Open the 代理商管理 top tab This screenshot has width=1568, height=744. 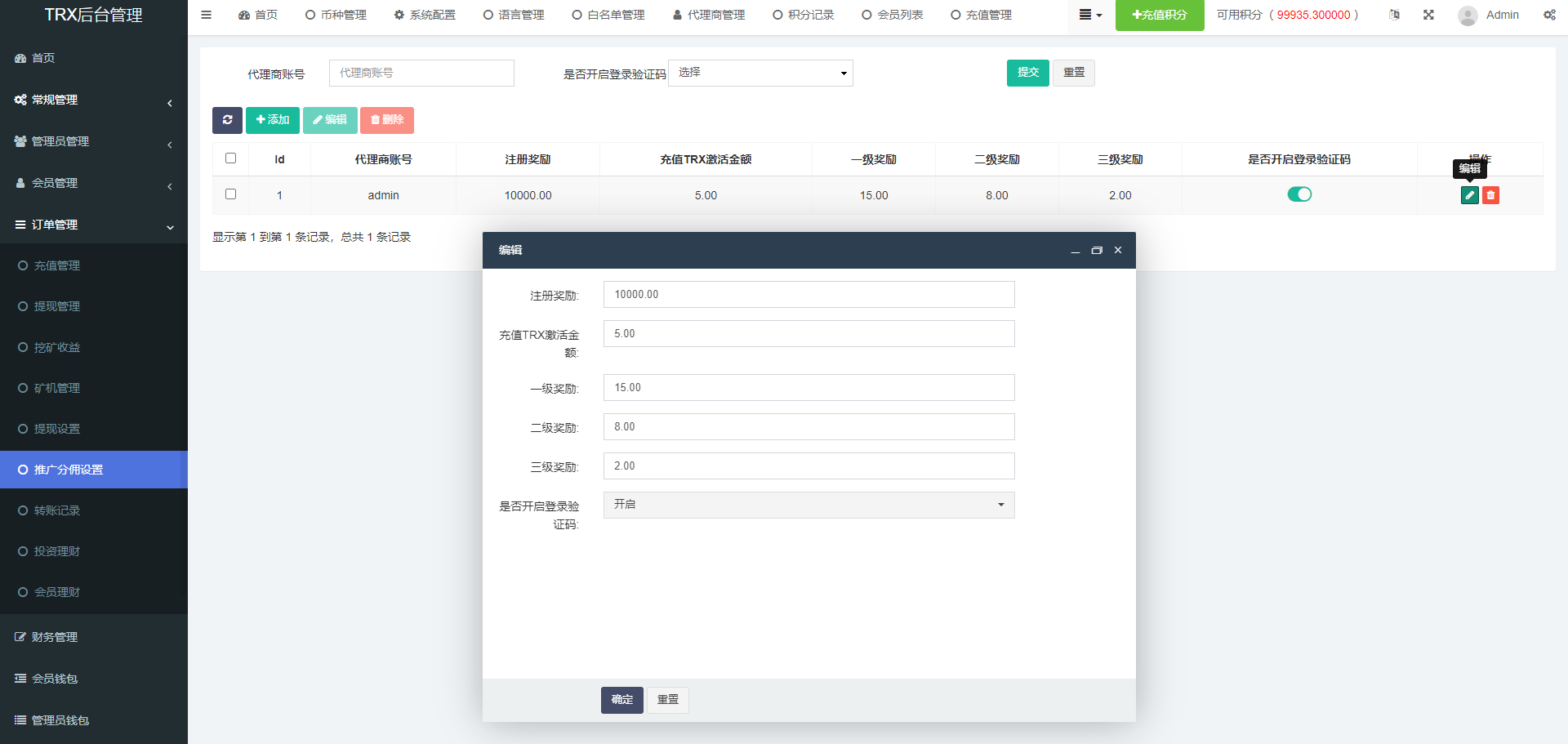[709, 15]
